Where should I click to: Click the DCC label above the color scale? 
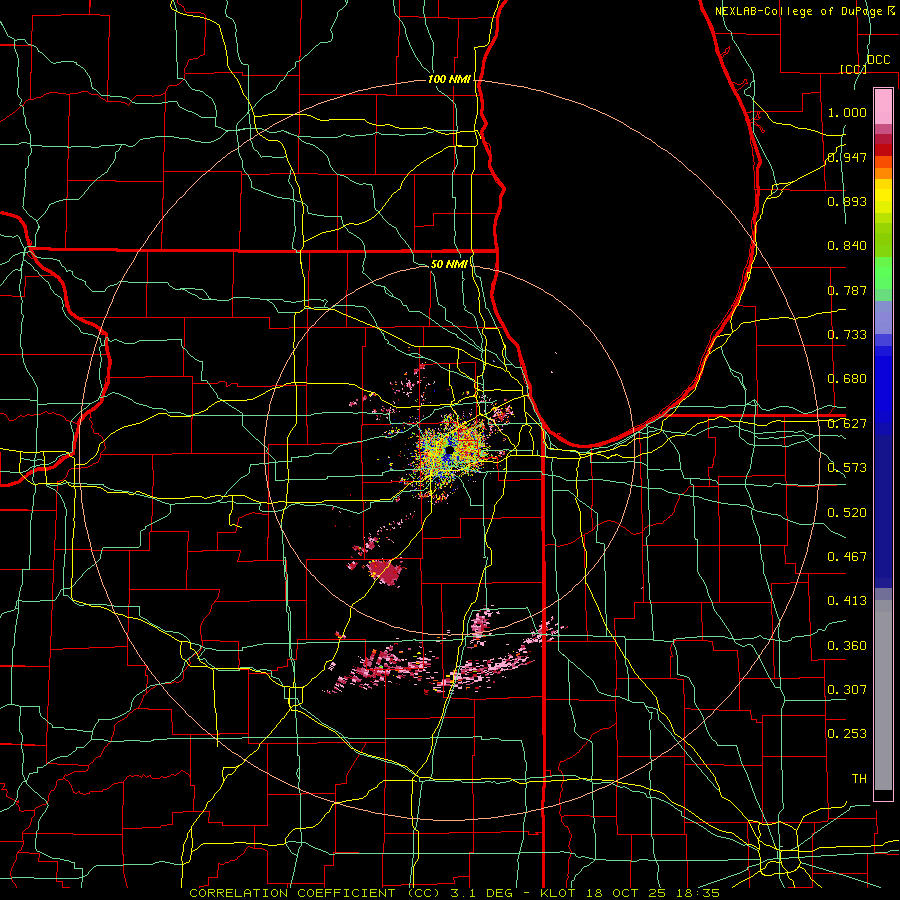[x=878, y=60]
